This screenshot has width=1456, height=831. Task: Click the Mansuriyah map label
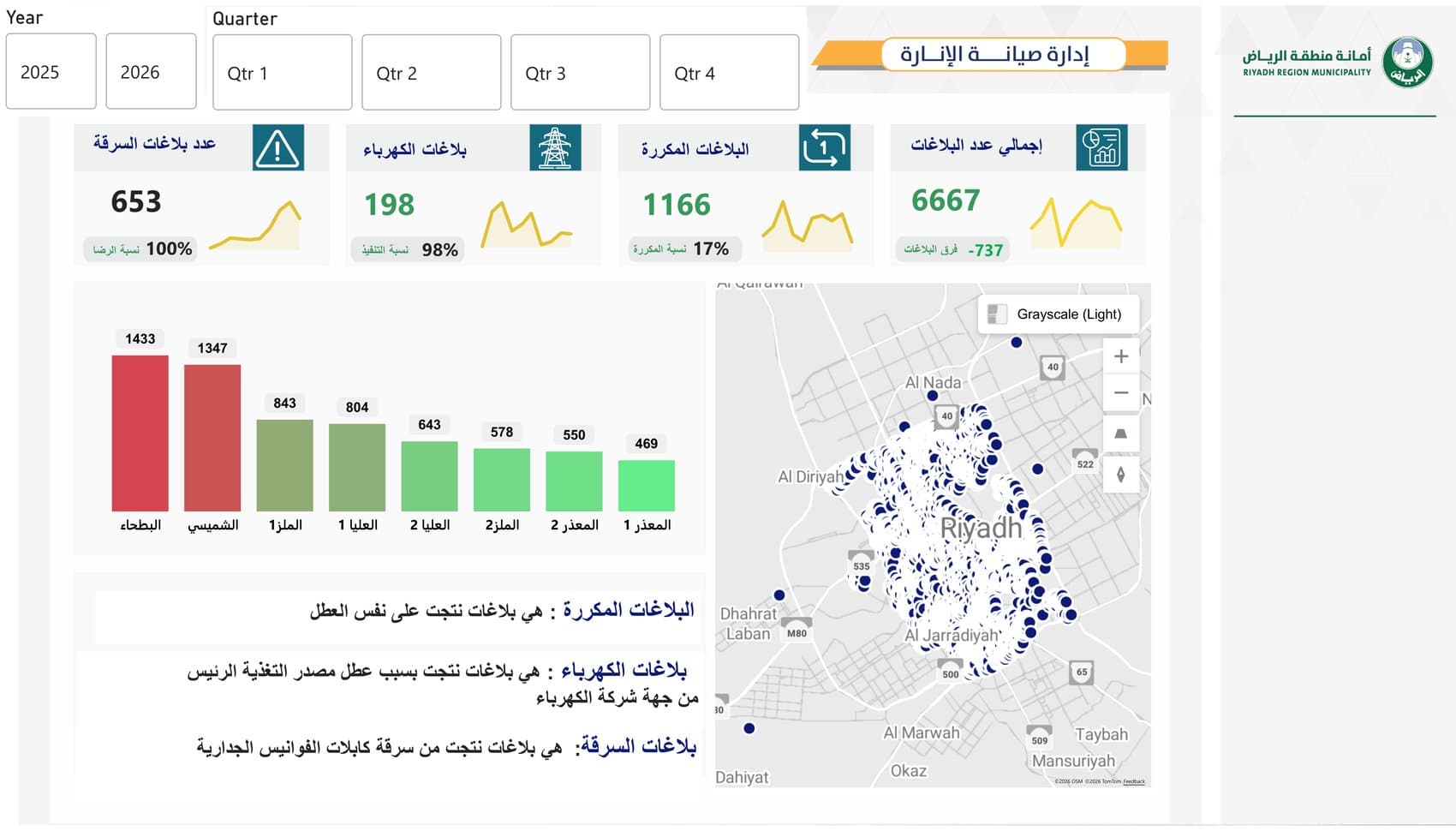(x=1073, y=761)
